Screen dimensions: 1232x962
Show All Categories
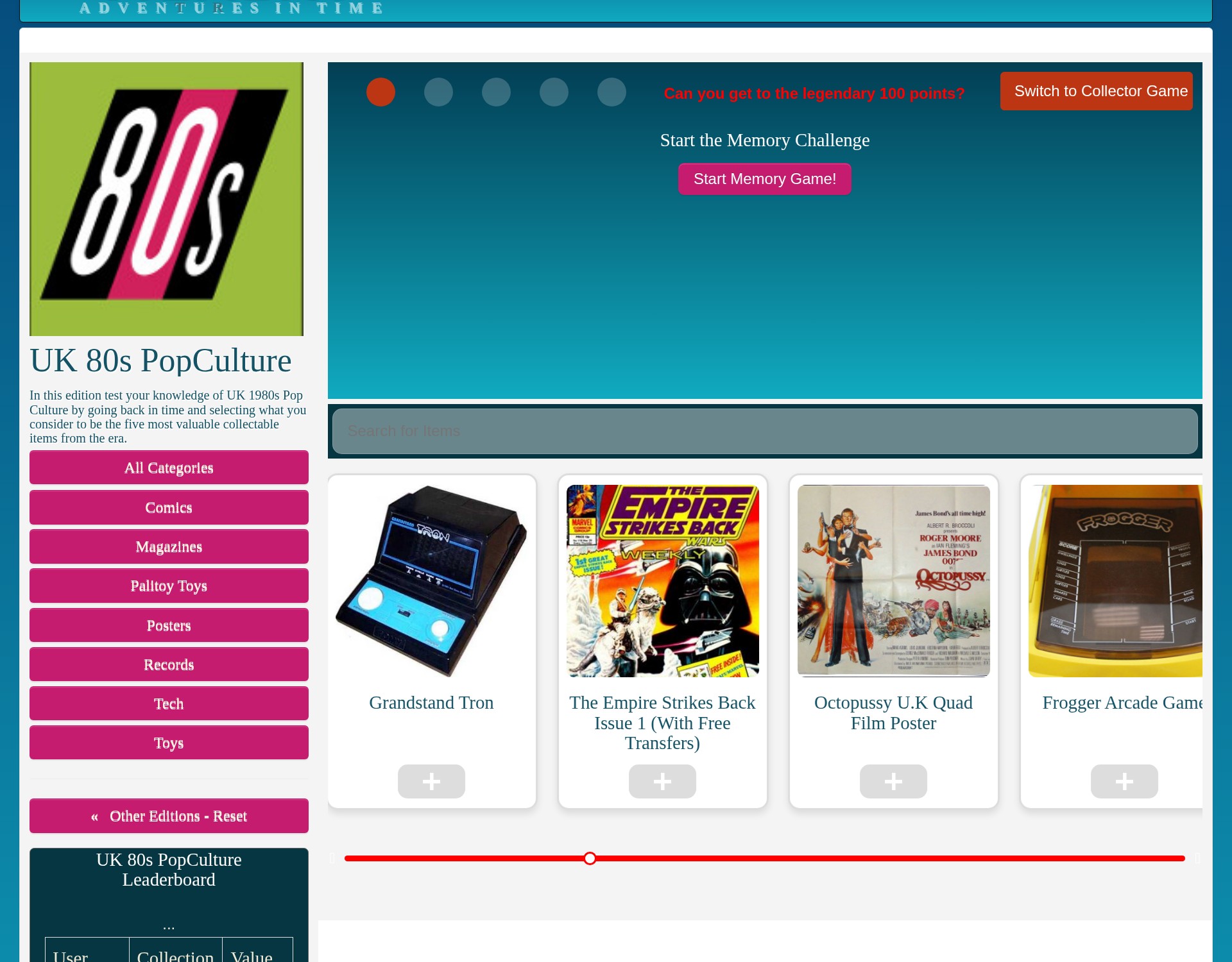pyautogui.click(x=169, y=468)
